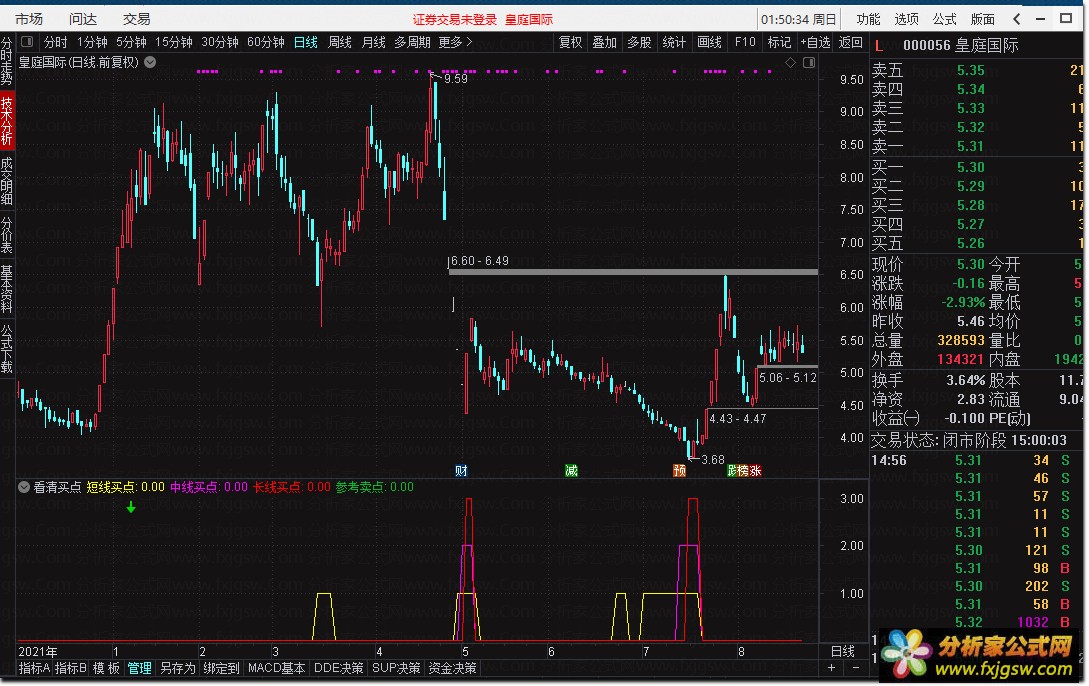Select DDE决策 indicator template
Viewport: 1089px width, 686px height.
click(x=338, y=668)
